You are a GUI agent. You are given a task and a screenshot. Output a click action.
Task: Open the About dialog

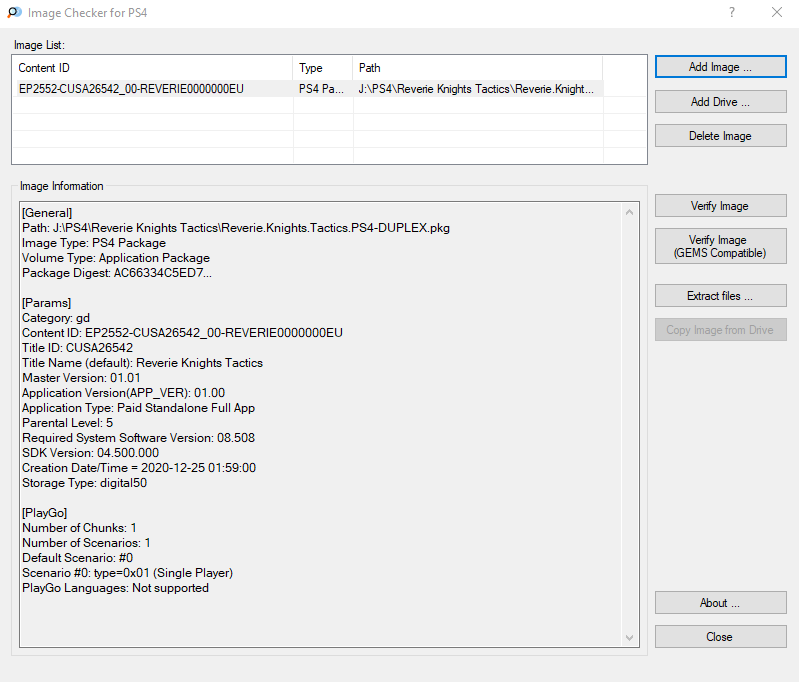pyautogui.click(x=721, y=603)
